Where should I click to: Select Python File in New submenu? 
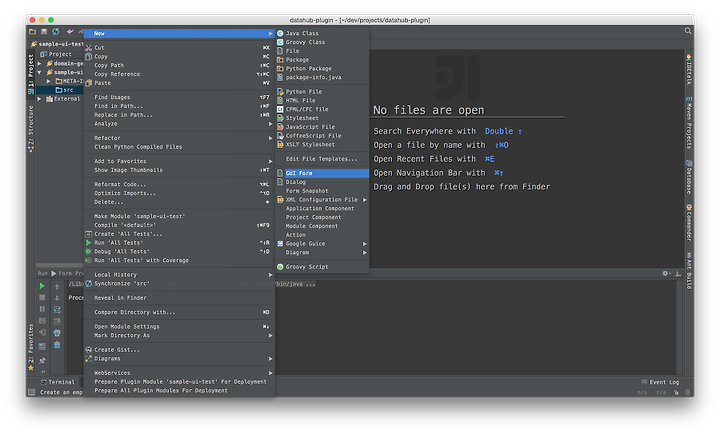coord(322,91)
